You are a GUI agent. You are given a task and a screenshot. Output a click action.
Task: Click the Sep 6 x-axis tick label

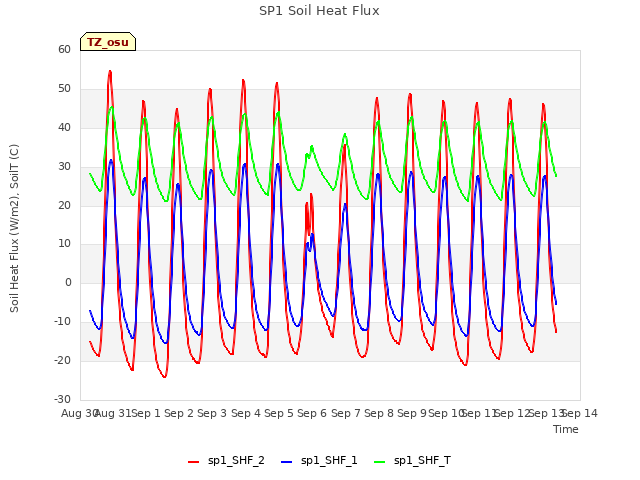tap(312, 413)
